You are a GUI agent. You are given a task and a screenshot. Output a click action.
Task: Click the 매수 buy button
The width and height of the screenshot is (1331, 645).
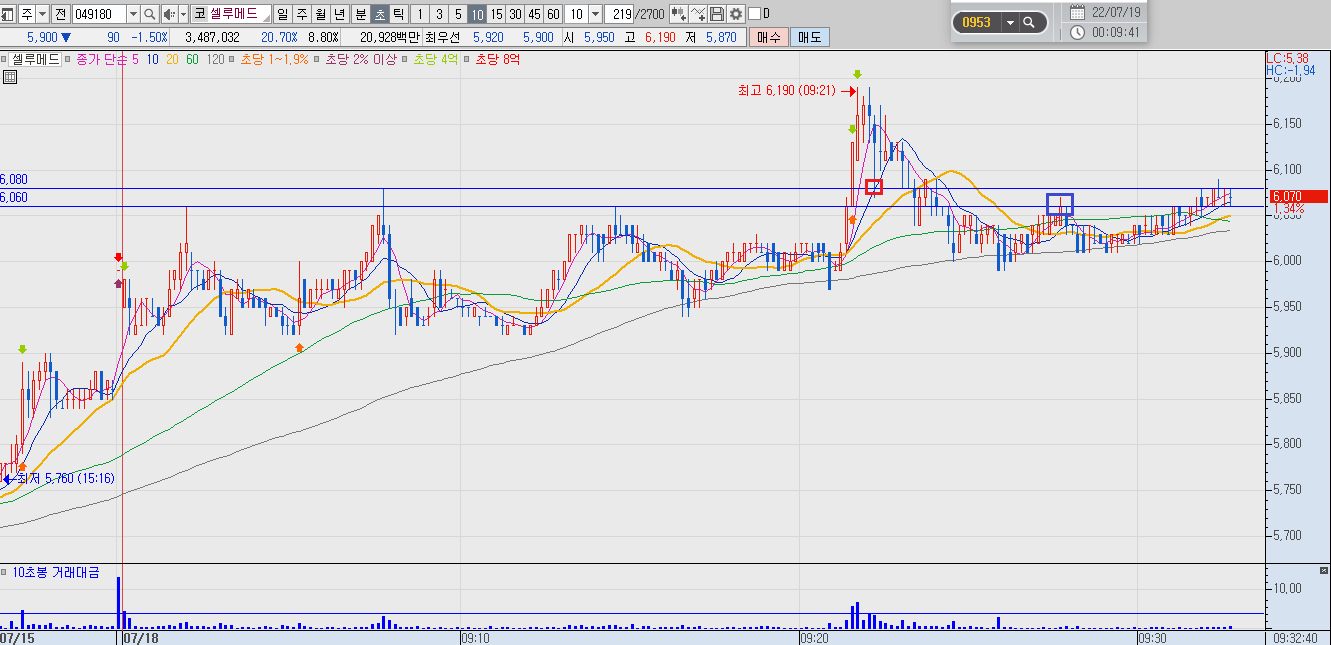768,37
